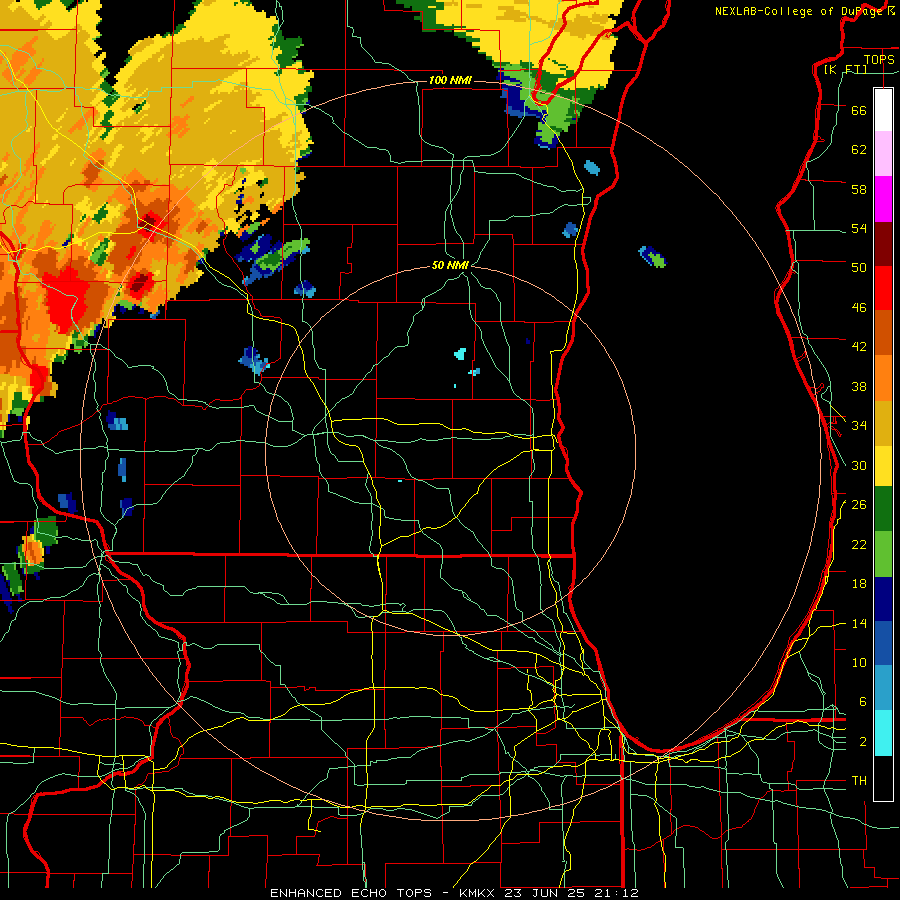Click the gold legend swatch
The image size is (900, 900).
tap(883, 423)
